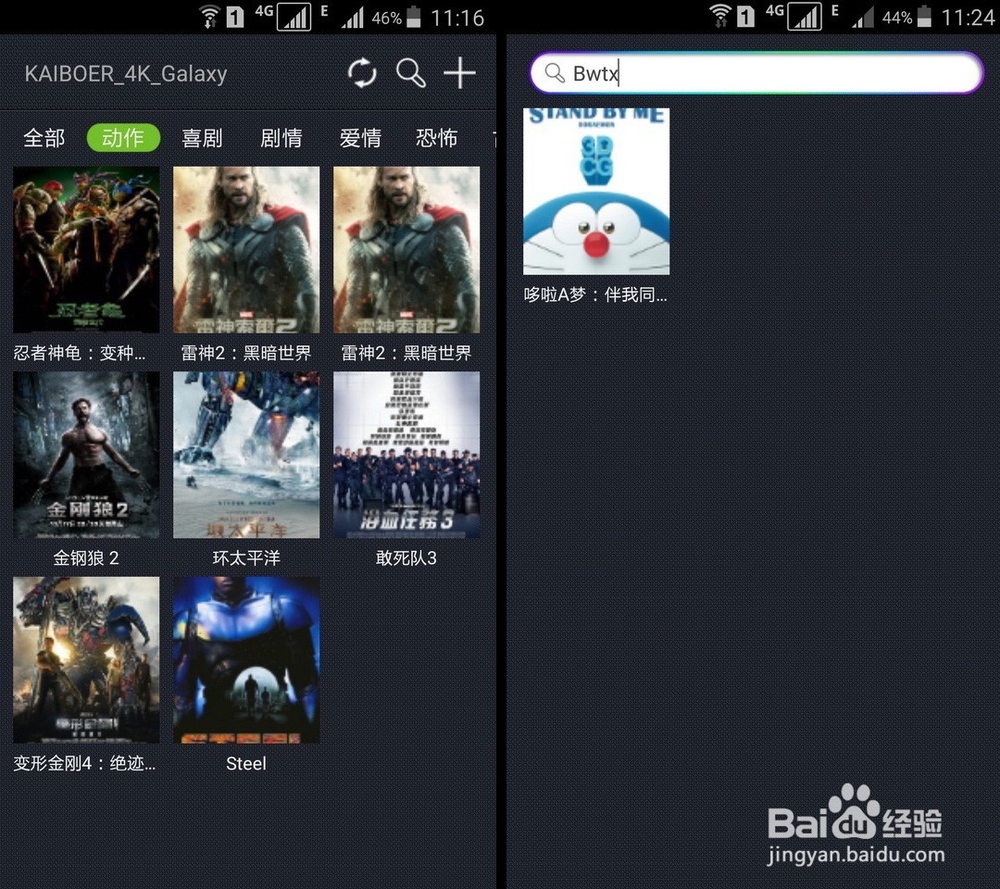Image resolution: width=1000 pixels, height=889 pixels.
Task: Tap battery icon beside 46%
Action: tap(413, 17)
